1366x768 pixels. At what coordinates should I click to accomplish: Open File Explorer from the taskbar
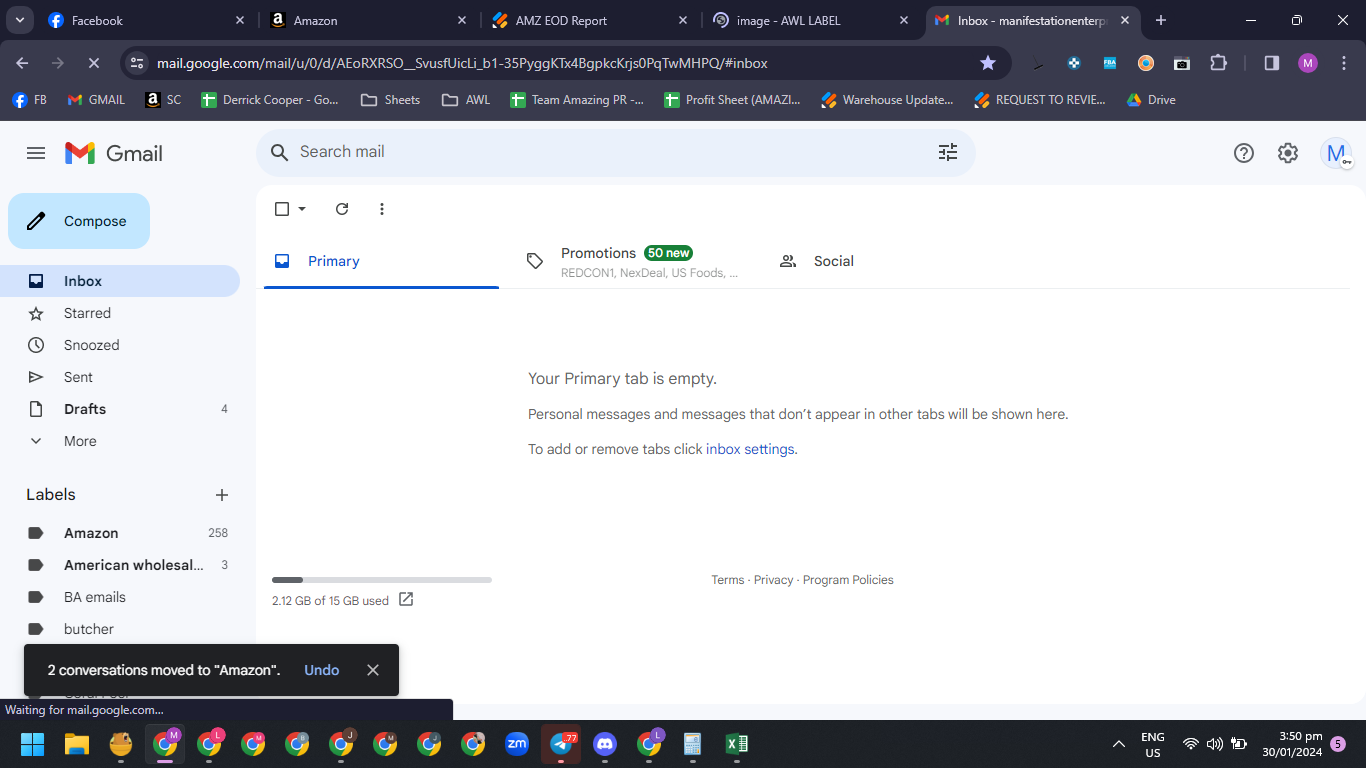77,744
